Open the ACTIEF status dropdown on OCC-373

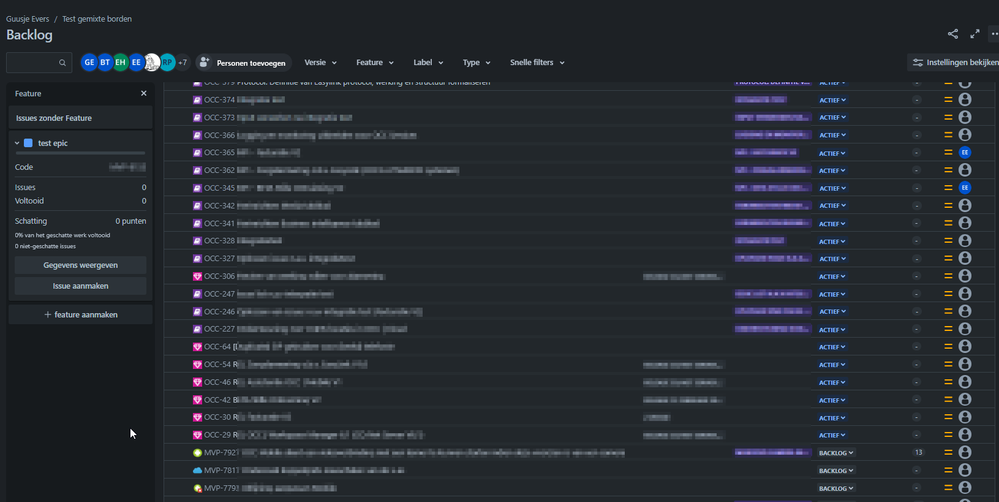pyautogui.click(x=833, y=118)
